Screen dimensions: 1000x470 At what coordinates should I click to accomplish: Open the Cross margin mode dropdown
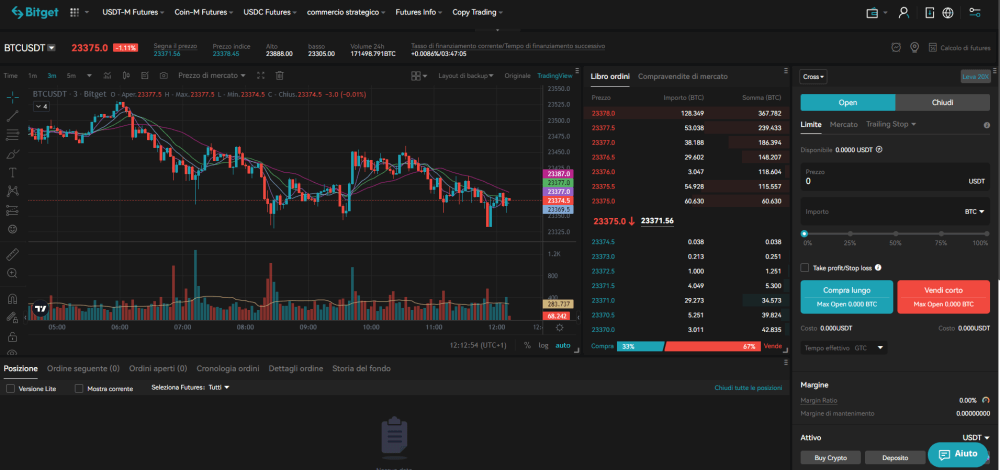(x=813, y=77)
